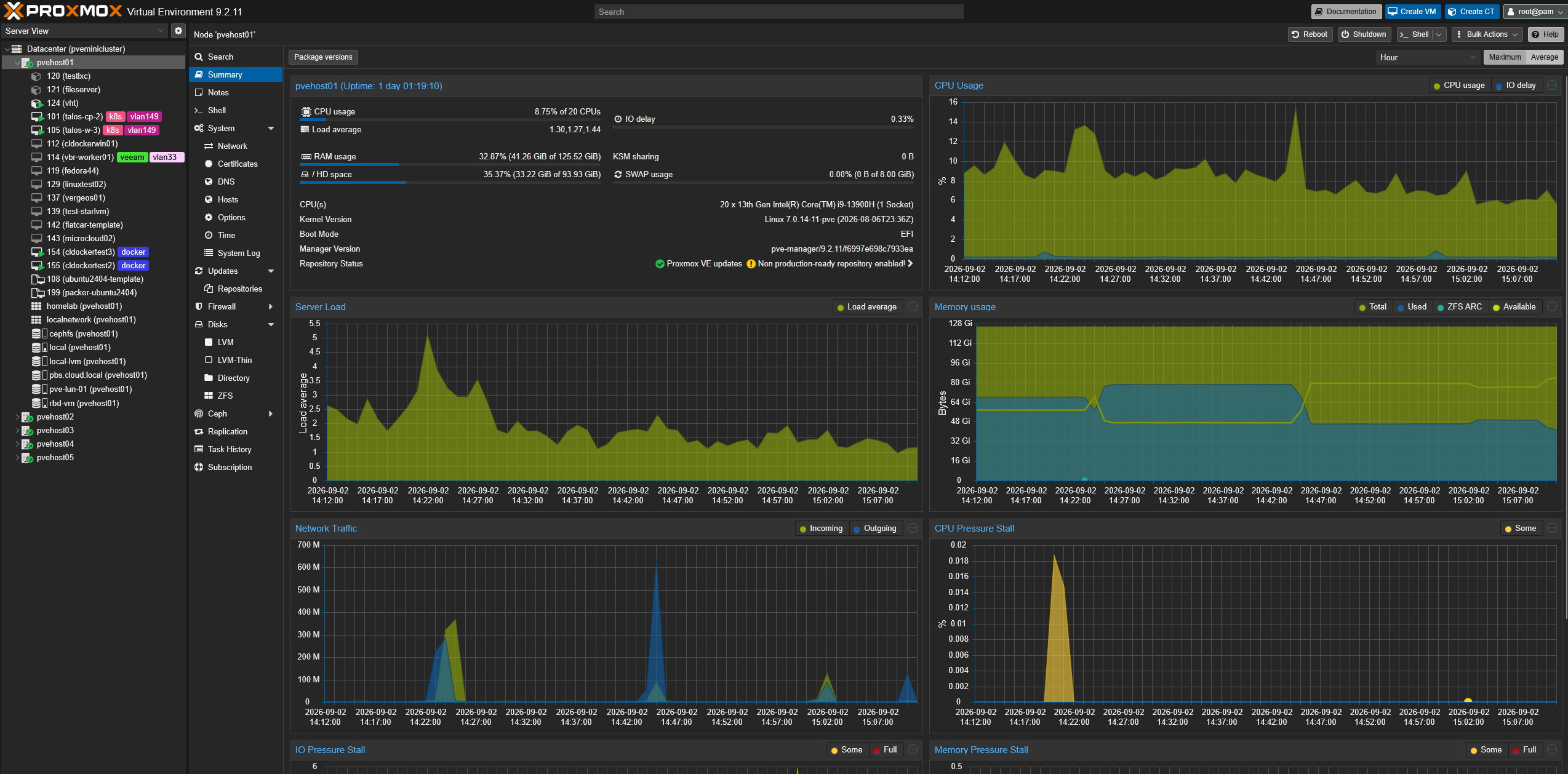The image size is (1568, 774).
Task: Click the top Search input field
Action: click(778, 12)
